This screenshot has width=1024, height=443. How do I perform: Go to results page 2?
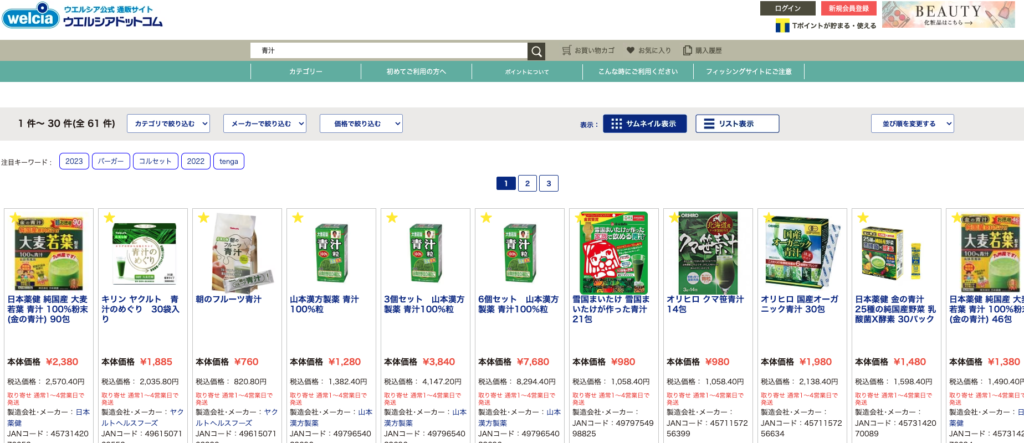528,184
